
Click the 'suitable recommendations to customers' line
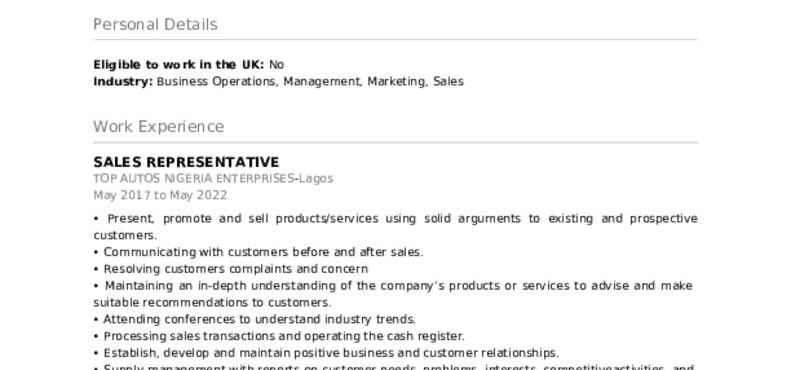[212, 302]
